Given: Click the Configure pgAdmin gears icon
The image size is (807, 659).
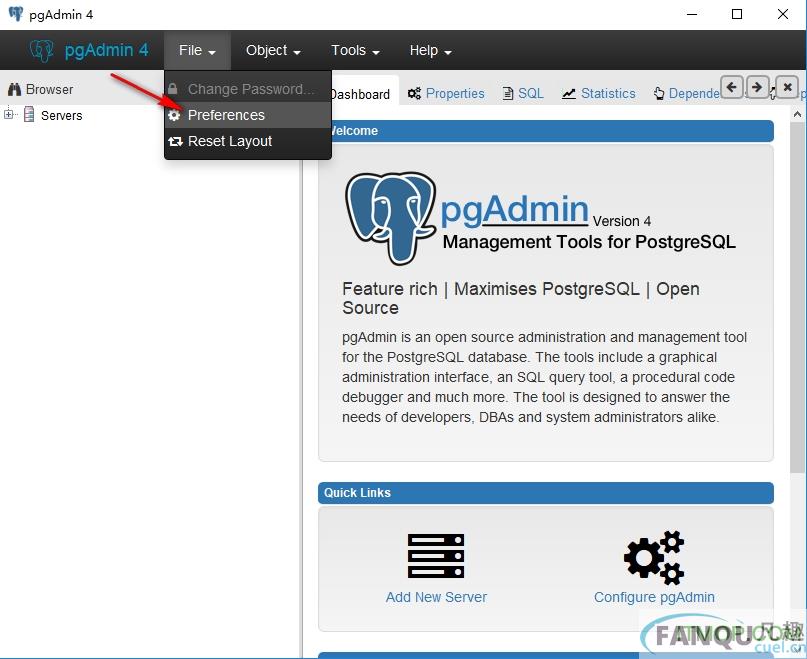Looking at the screenshot, I should [x=654, y=558].
